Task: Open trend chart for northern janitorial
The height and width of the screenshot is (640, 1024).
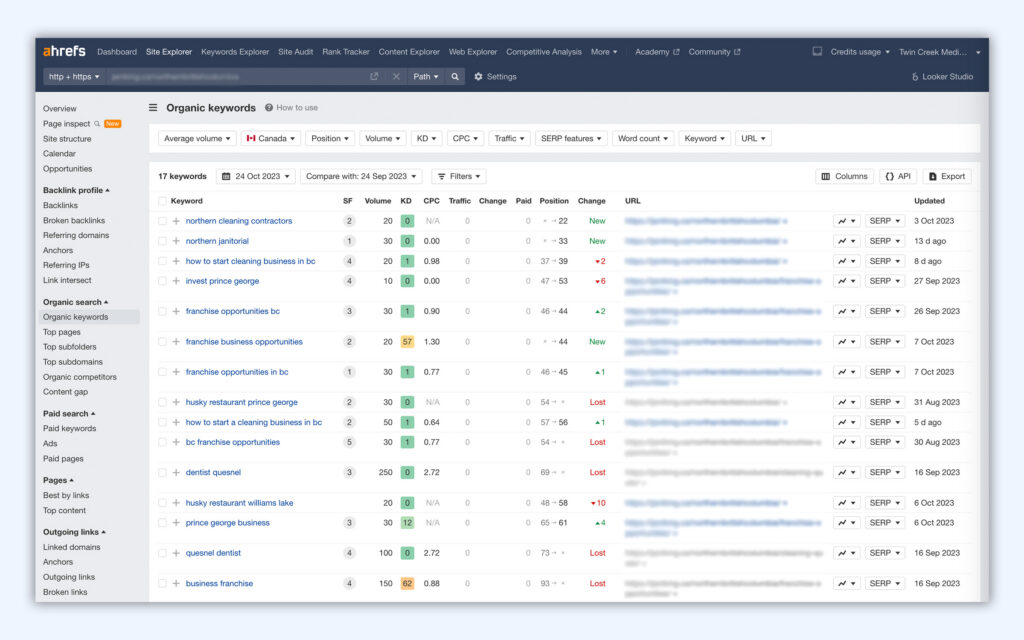Action: (x=846, y=241)
